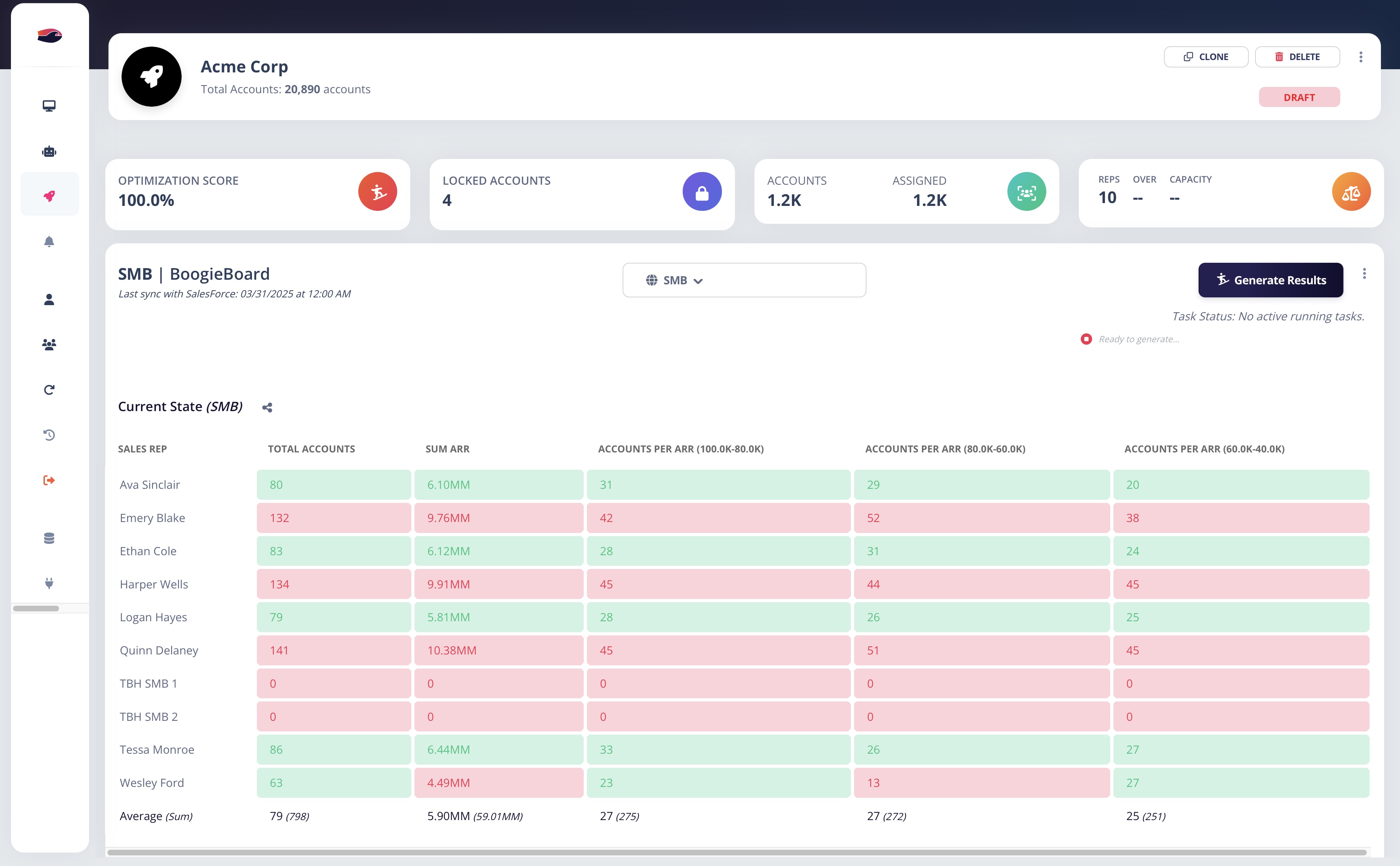1400x866 pixels.
Task: Click the robot icon in sidebar
Action: point(49,151)
